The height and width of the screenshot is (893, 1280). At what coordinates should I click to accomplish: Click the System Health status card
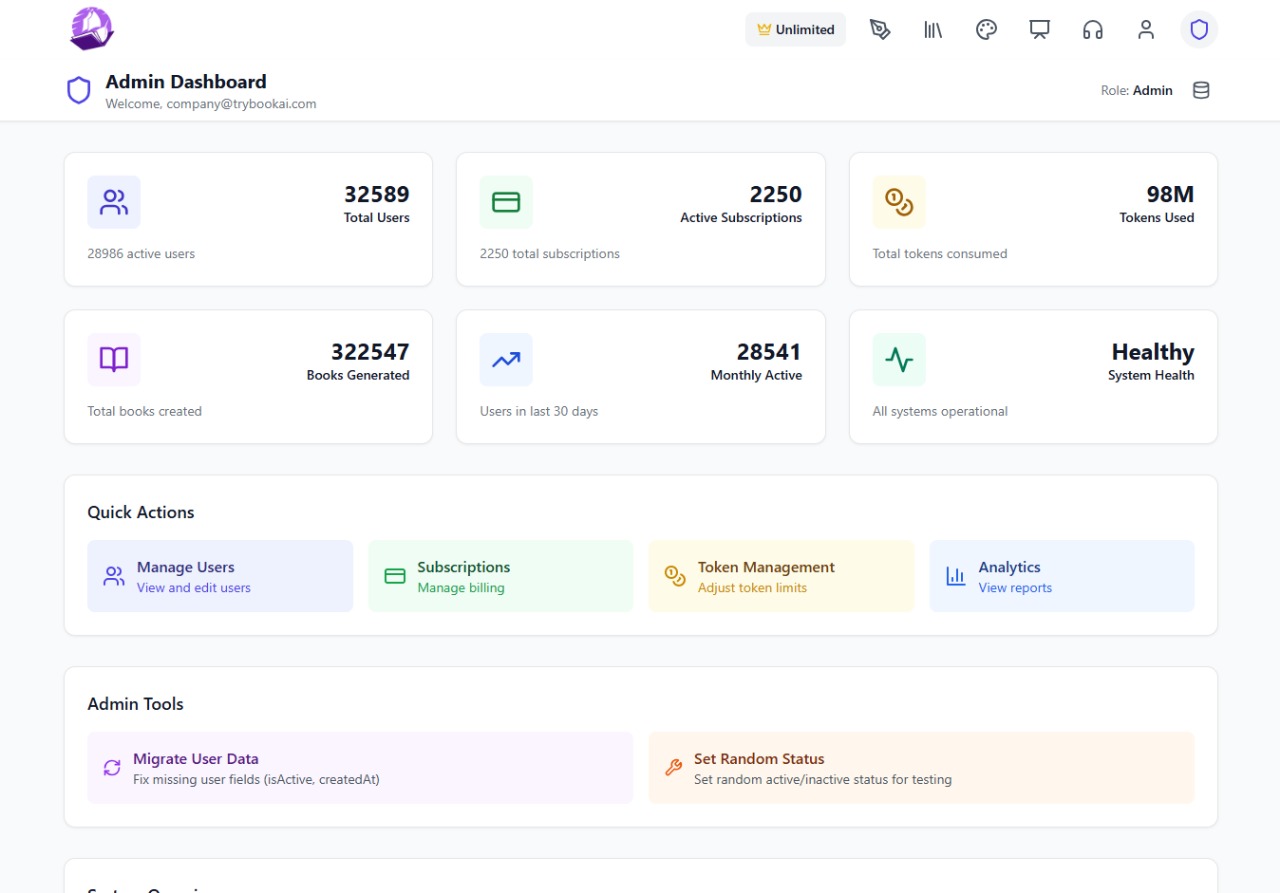click(x=1033, y=377)
